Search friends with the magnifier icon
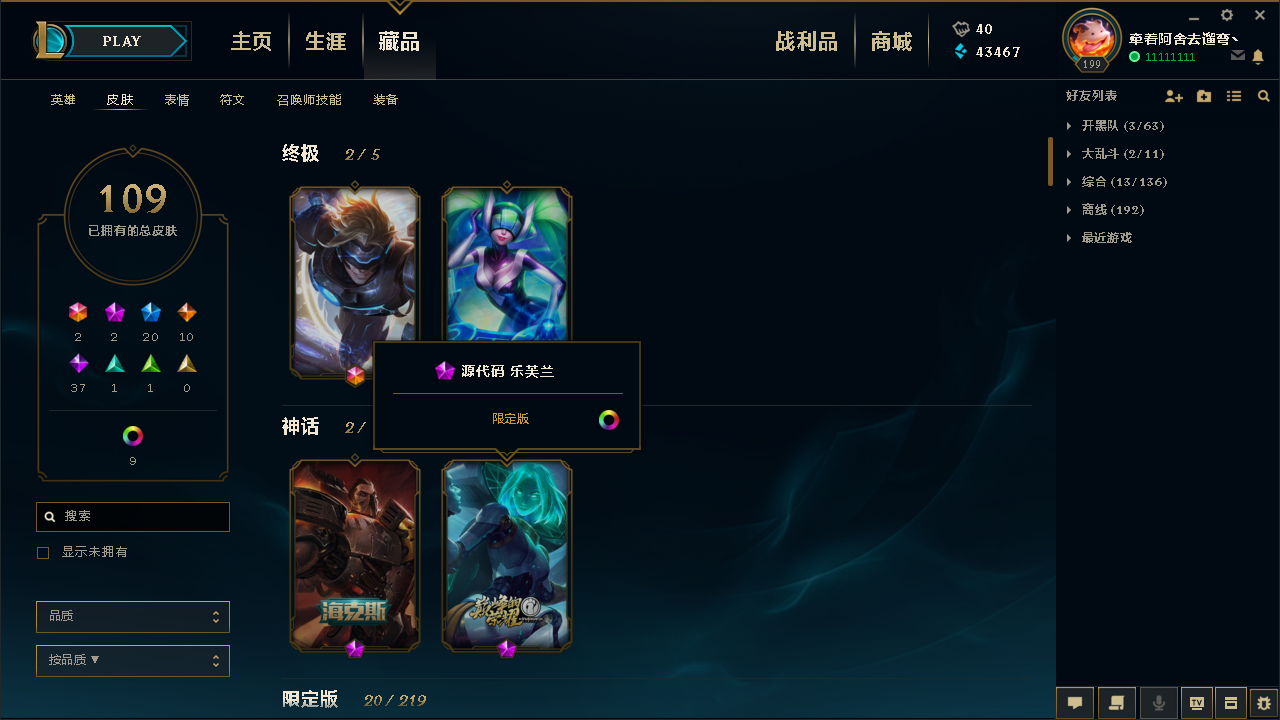This screenshot has height=720, width=1280. click(x=1264, y=96)
